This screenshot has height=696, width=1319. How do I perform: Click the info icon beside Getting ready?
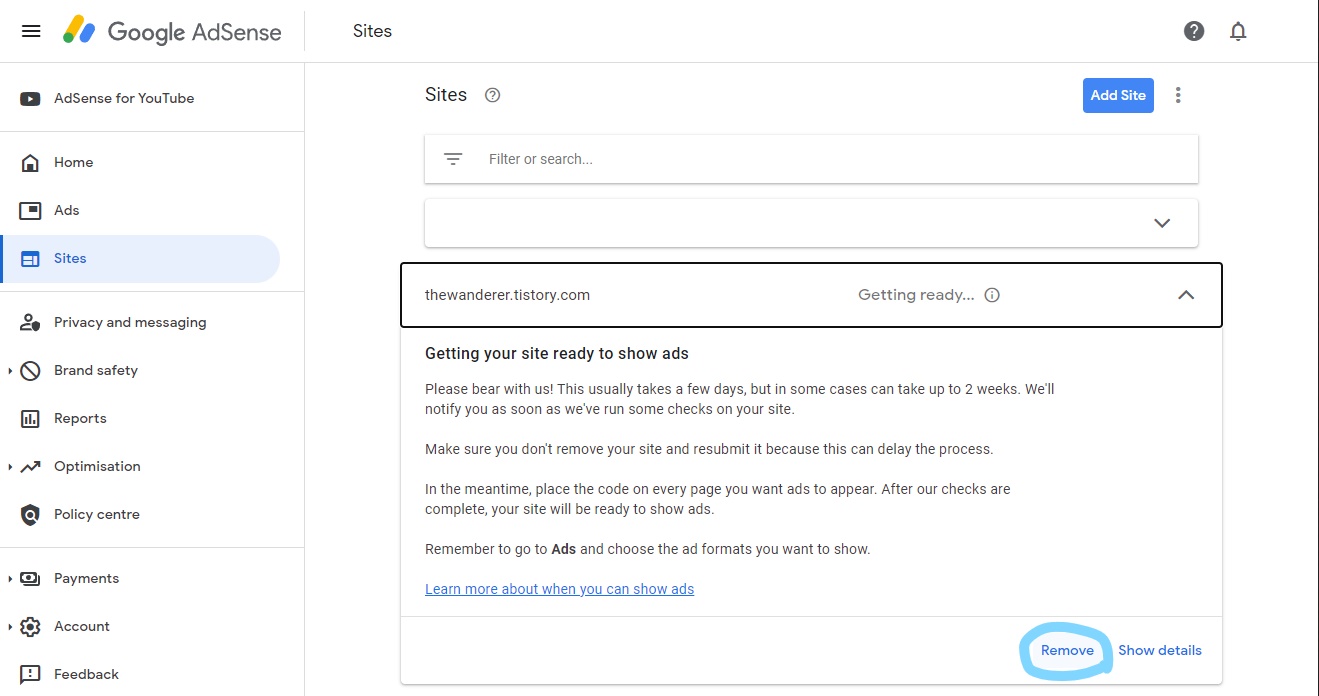pos(992,295)
